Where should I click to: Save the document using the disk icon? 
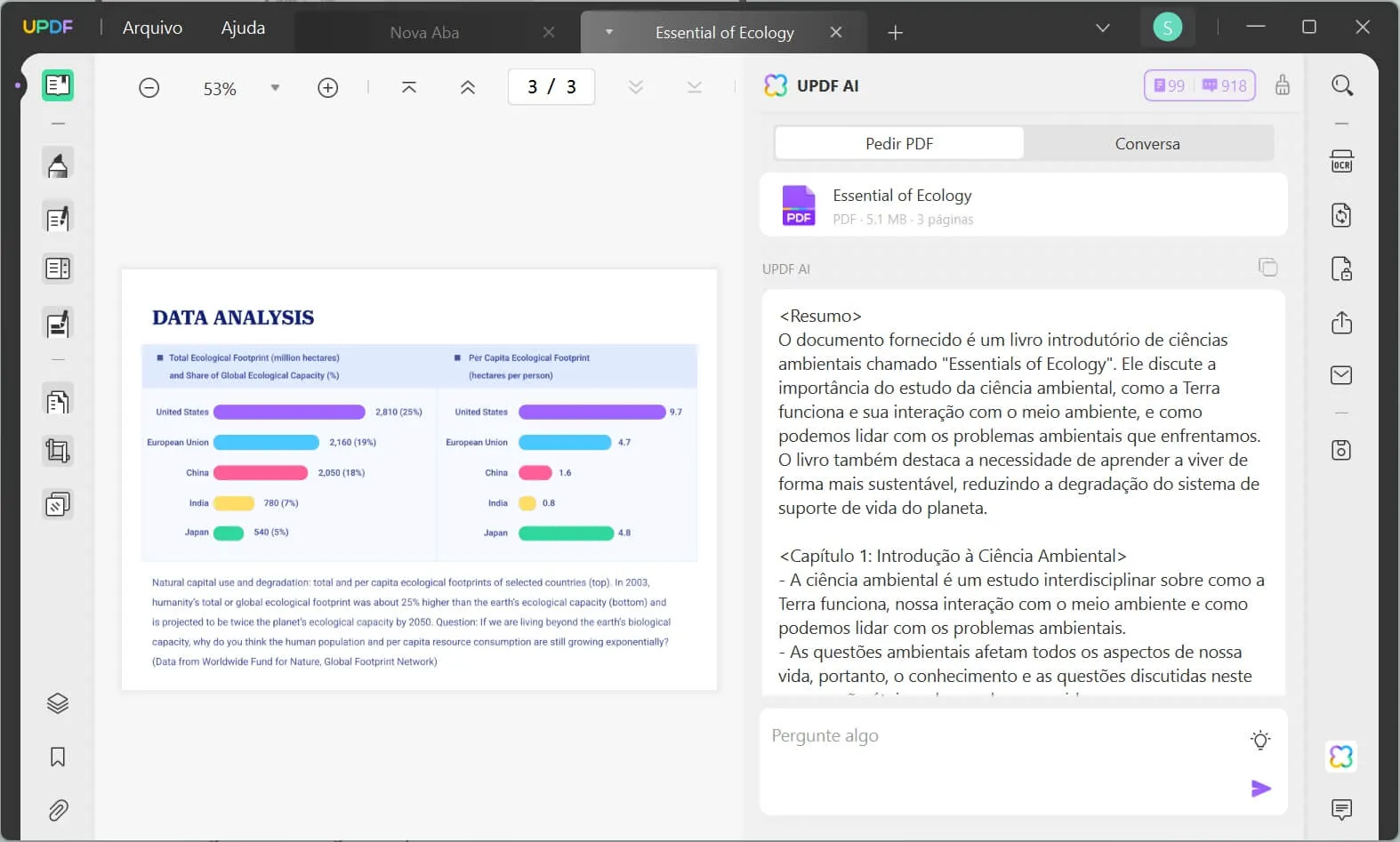coord(1341,450)
